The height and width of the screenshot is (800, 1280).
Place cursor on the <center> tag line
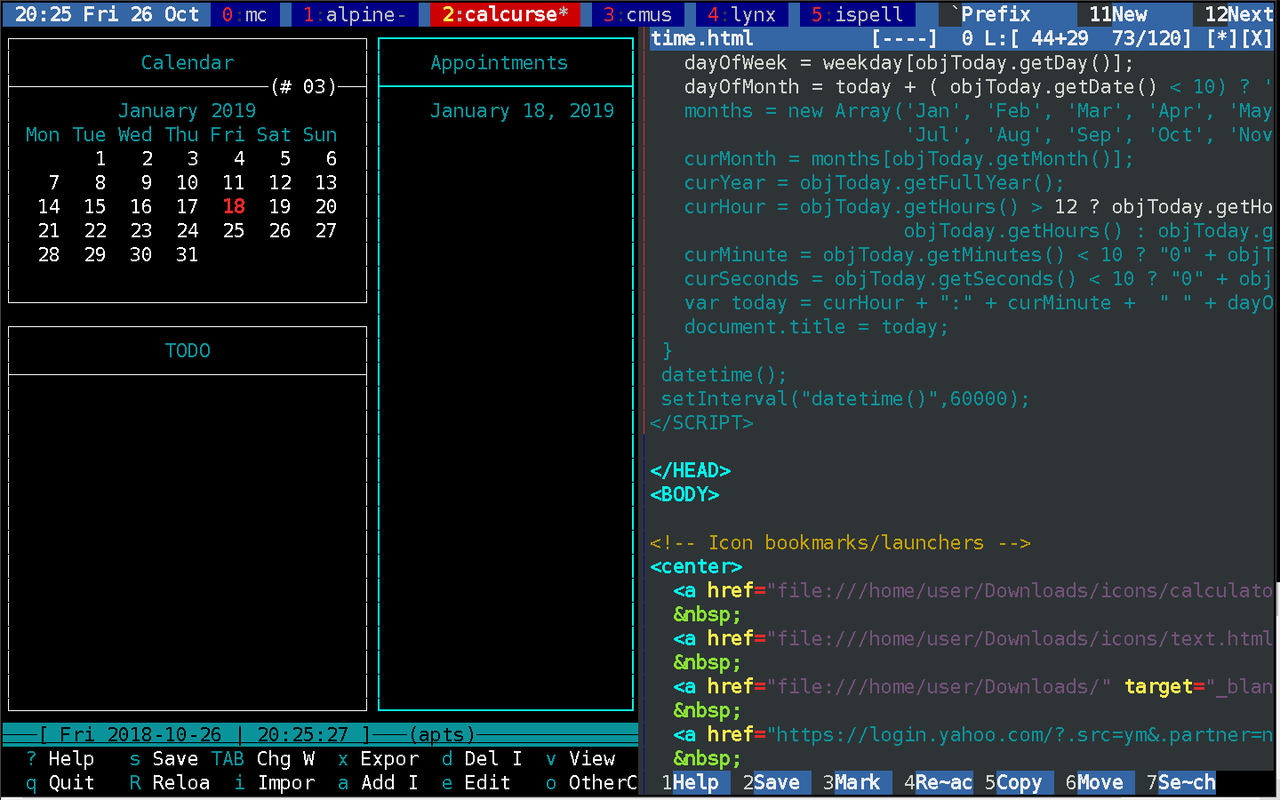(696, 566)
